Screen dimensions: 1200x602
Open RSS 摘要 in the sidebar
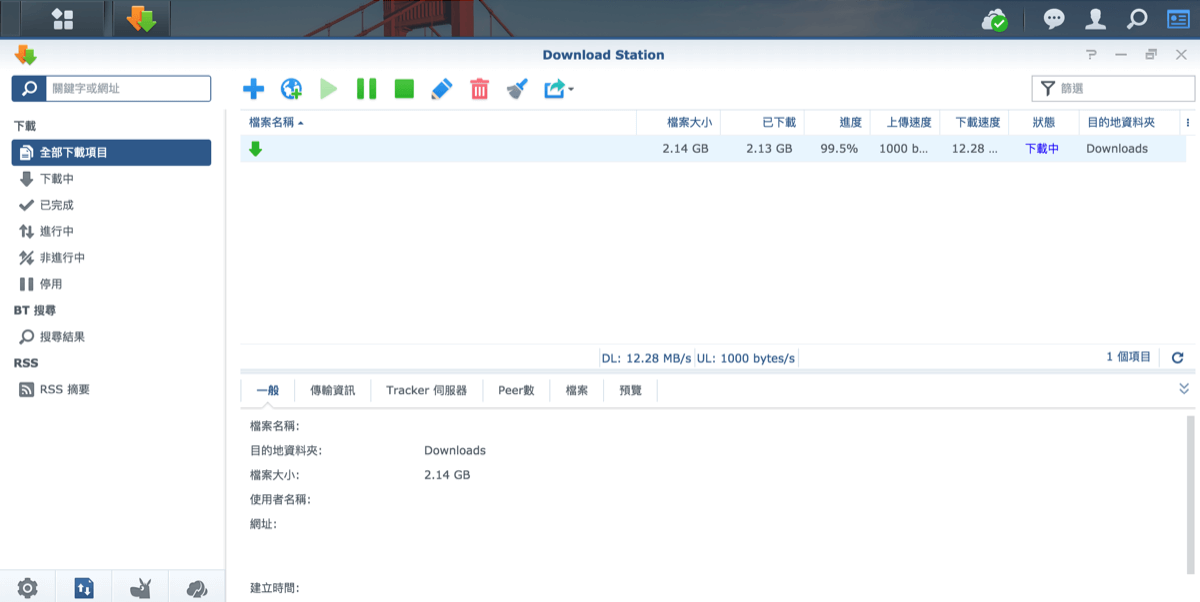64,389
